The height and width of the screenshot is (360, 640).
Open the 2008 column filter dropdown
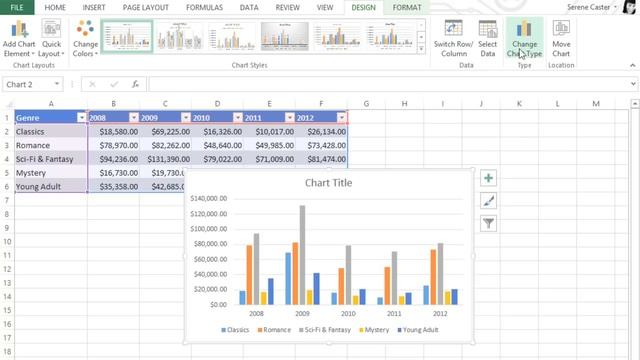pyautogui.click(x=133, y=118)
